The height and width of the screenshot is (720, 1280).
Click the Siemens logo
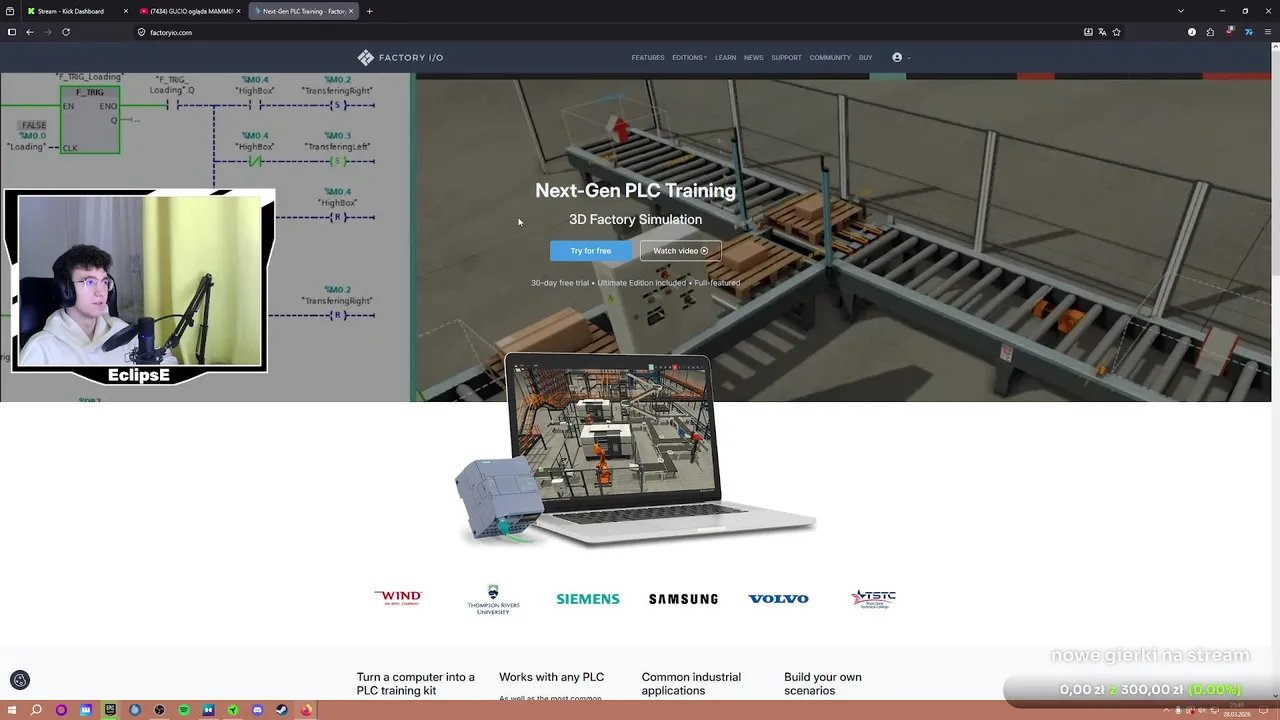(588, 599)
